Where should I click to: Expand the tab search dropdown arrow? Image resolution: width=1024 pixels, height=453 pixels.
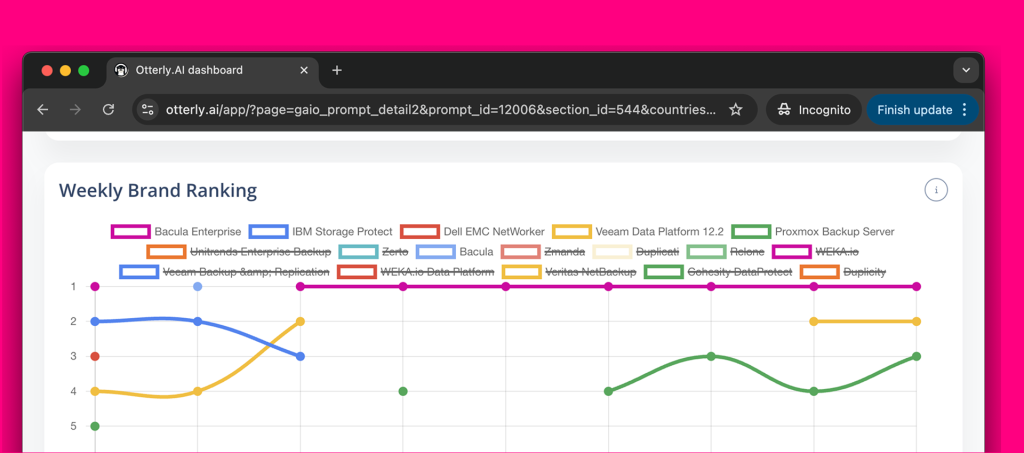click(965, 70)
